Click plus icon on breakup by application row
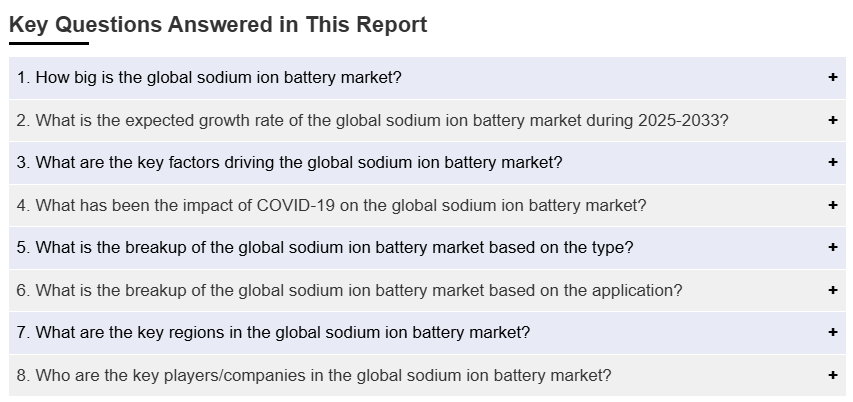853x402 pixels. [832, 291]
